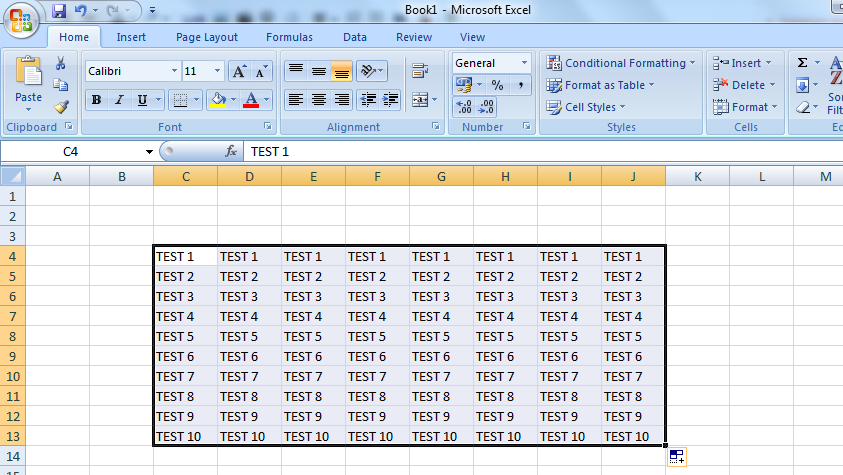Image resolution: width=843 pixels, height=475 pixels.
Task: Open the fill color dropdown arrow
Action: coord(233,100)
